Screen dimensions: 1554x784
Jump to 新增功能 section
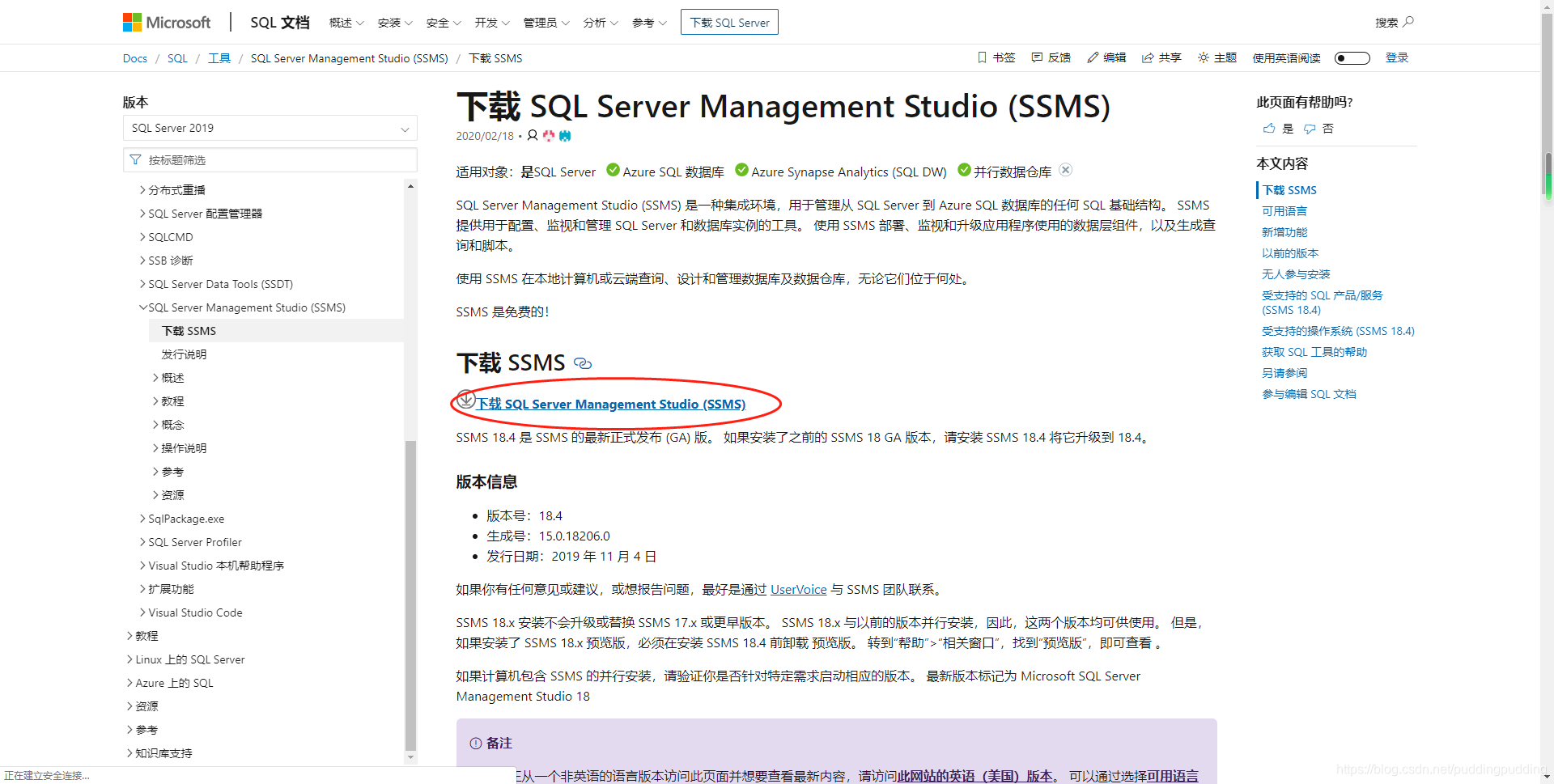1284,232
